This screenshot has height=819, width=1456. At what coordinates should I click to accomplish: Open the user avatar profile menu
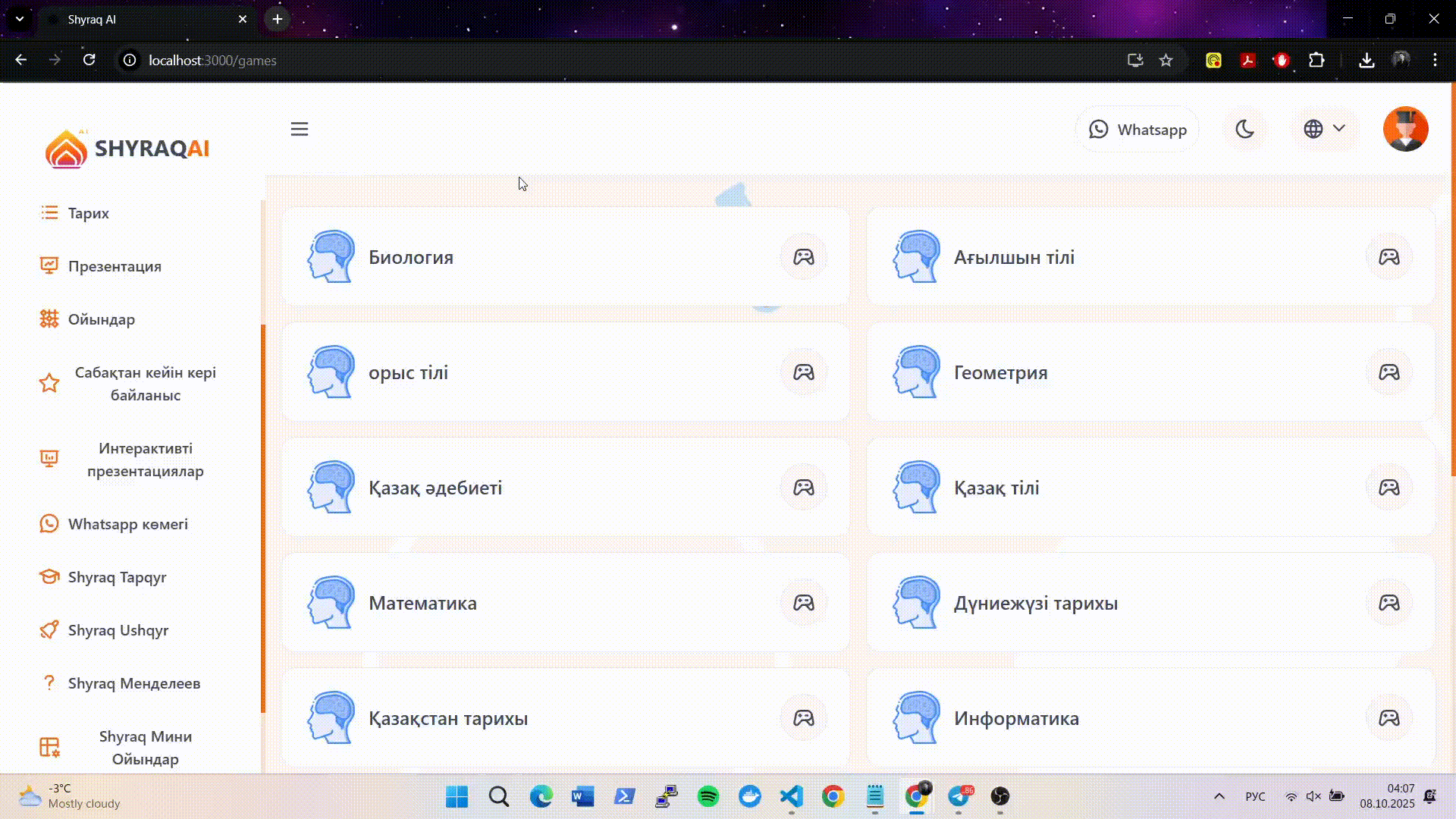click(1405, 129)
